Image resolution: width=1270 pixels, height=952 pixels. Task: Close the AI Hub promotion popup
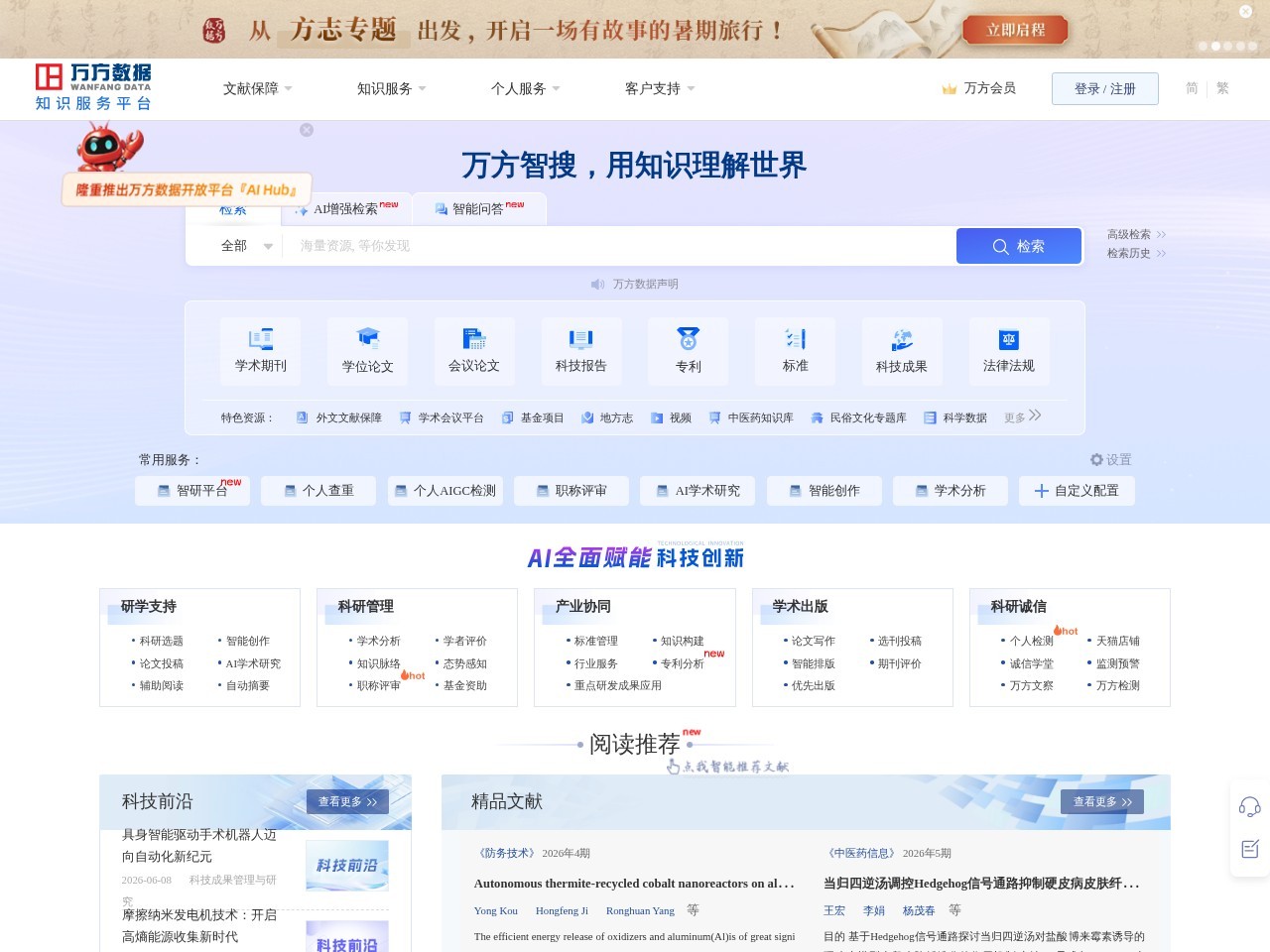click(307, 130)
